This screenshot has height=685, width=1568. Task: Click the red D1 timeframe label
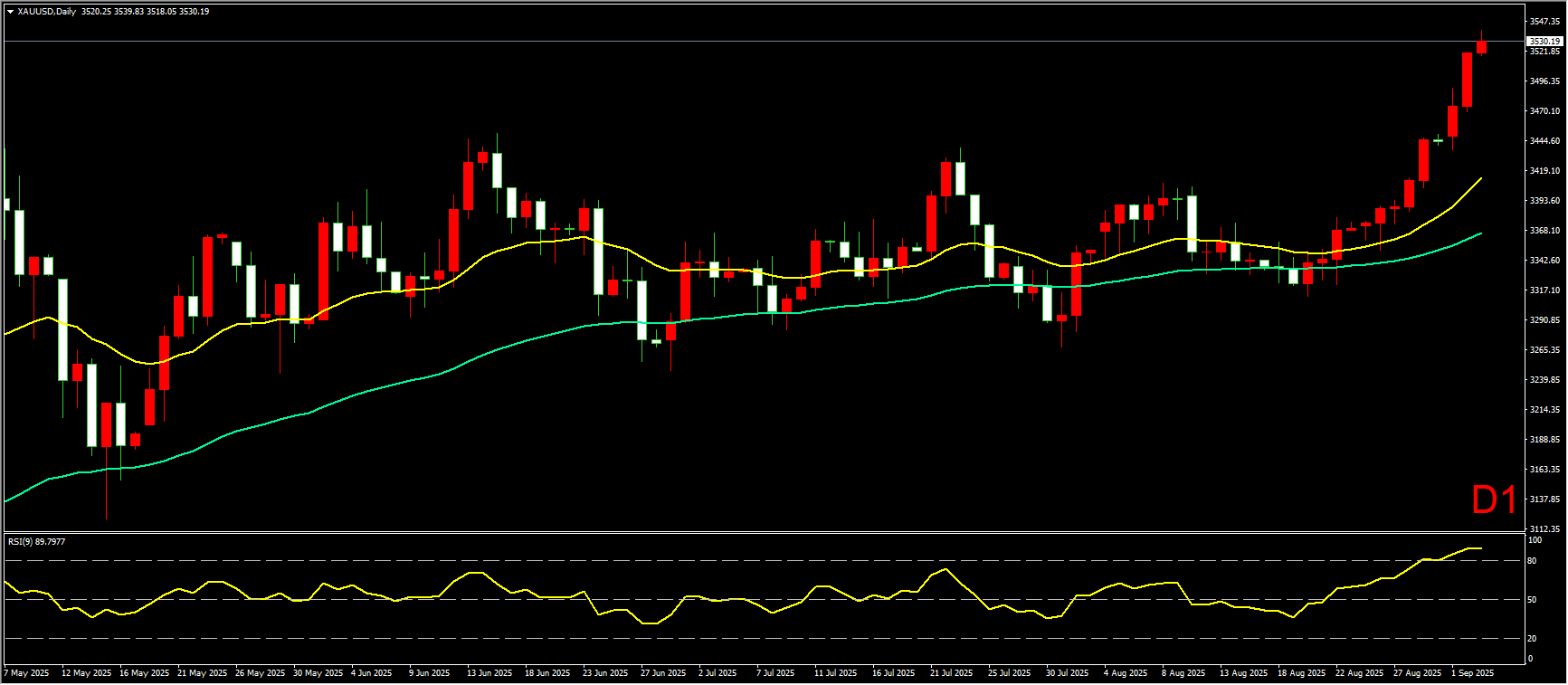(1494, 500)
